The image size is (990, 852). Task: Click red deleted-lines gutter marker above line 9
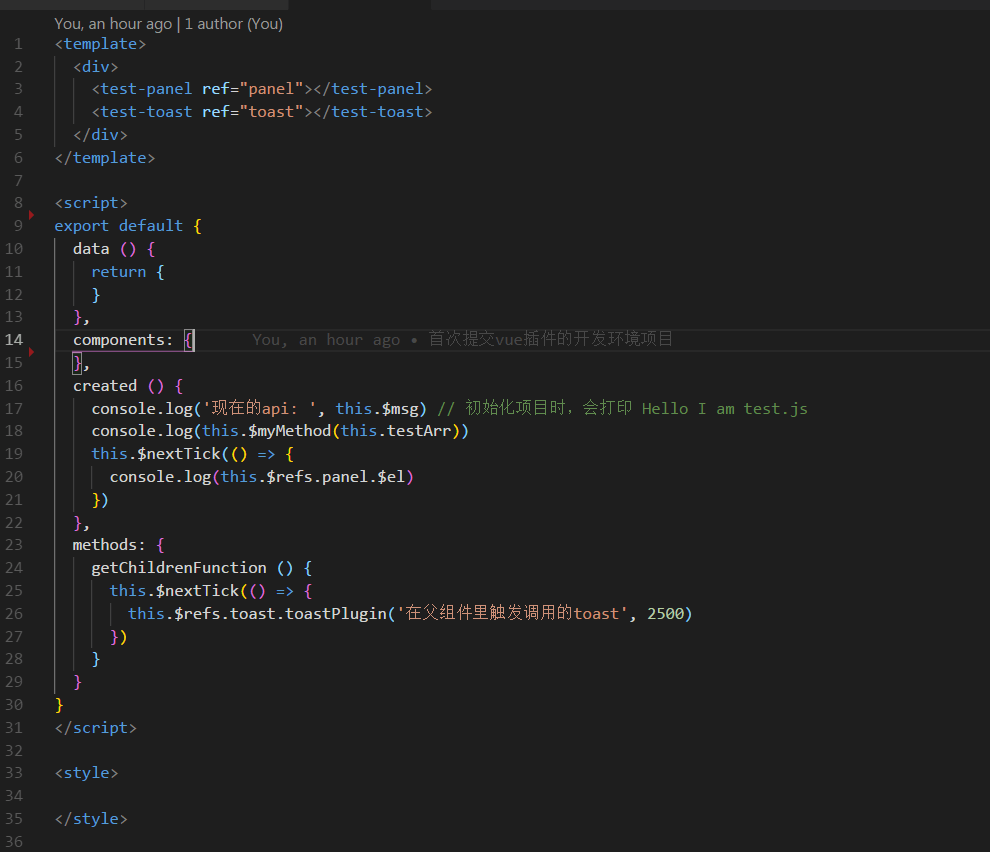32,214
